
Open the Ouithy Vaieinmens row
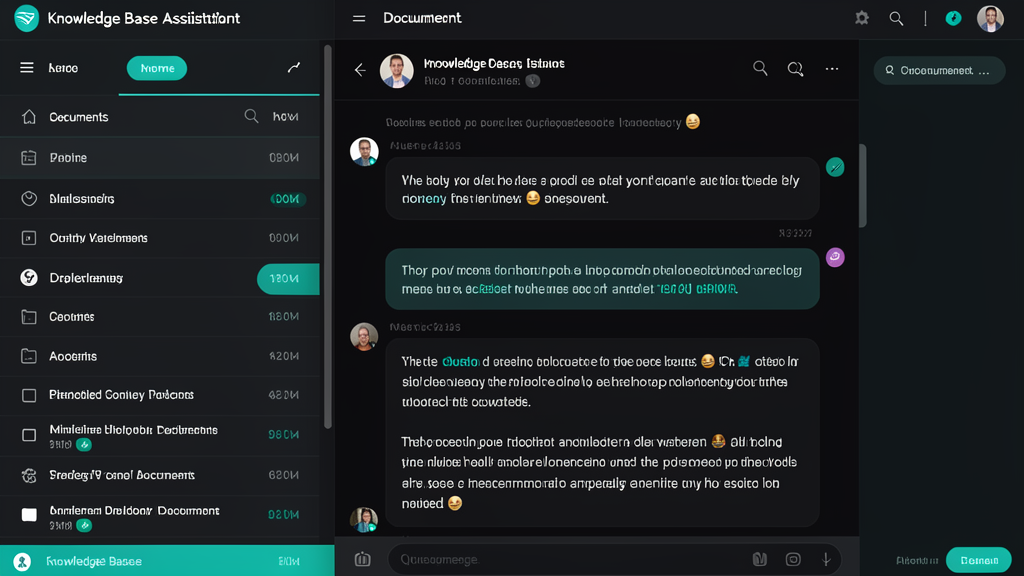coord(160,238)
